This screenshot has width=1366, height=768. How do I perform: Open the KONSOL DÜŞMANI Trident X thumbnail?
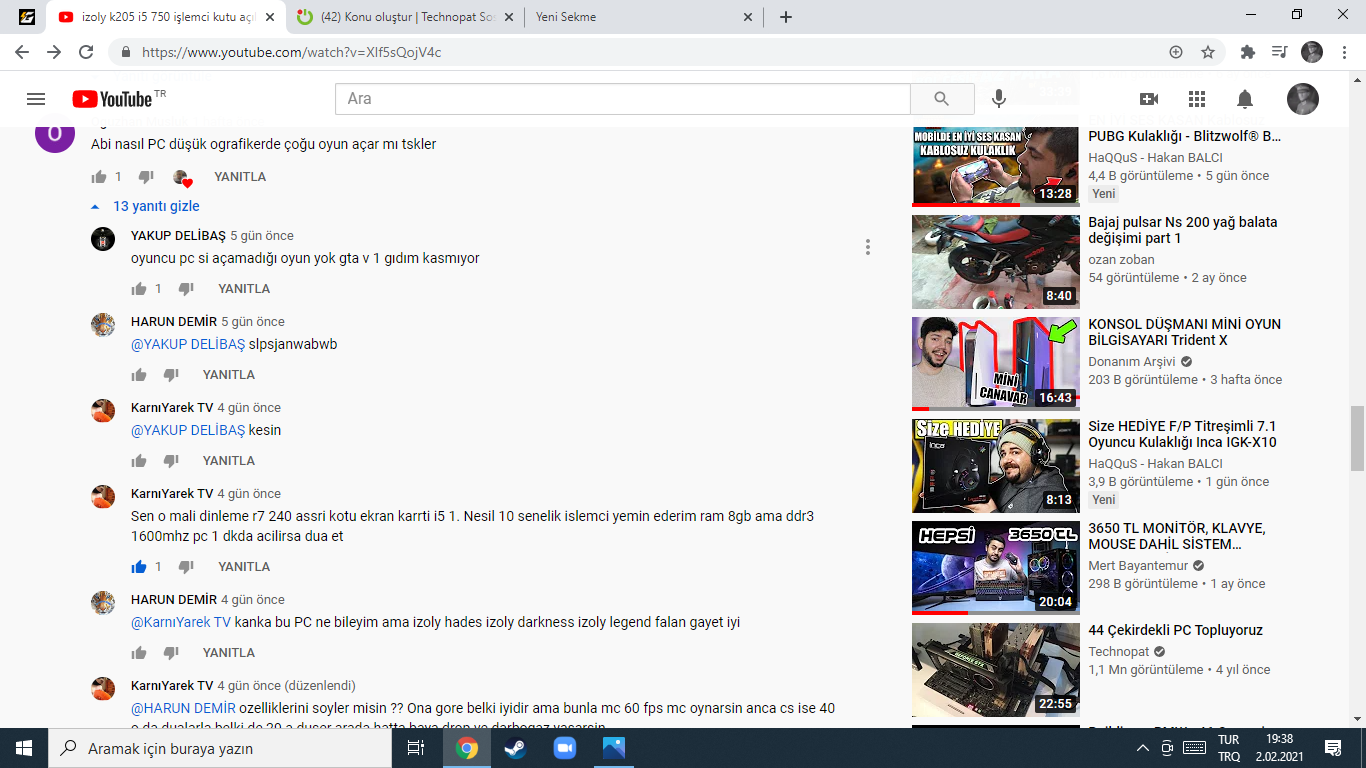pos(996,363)
